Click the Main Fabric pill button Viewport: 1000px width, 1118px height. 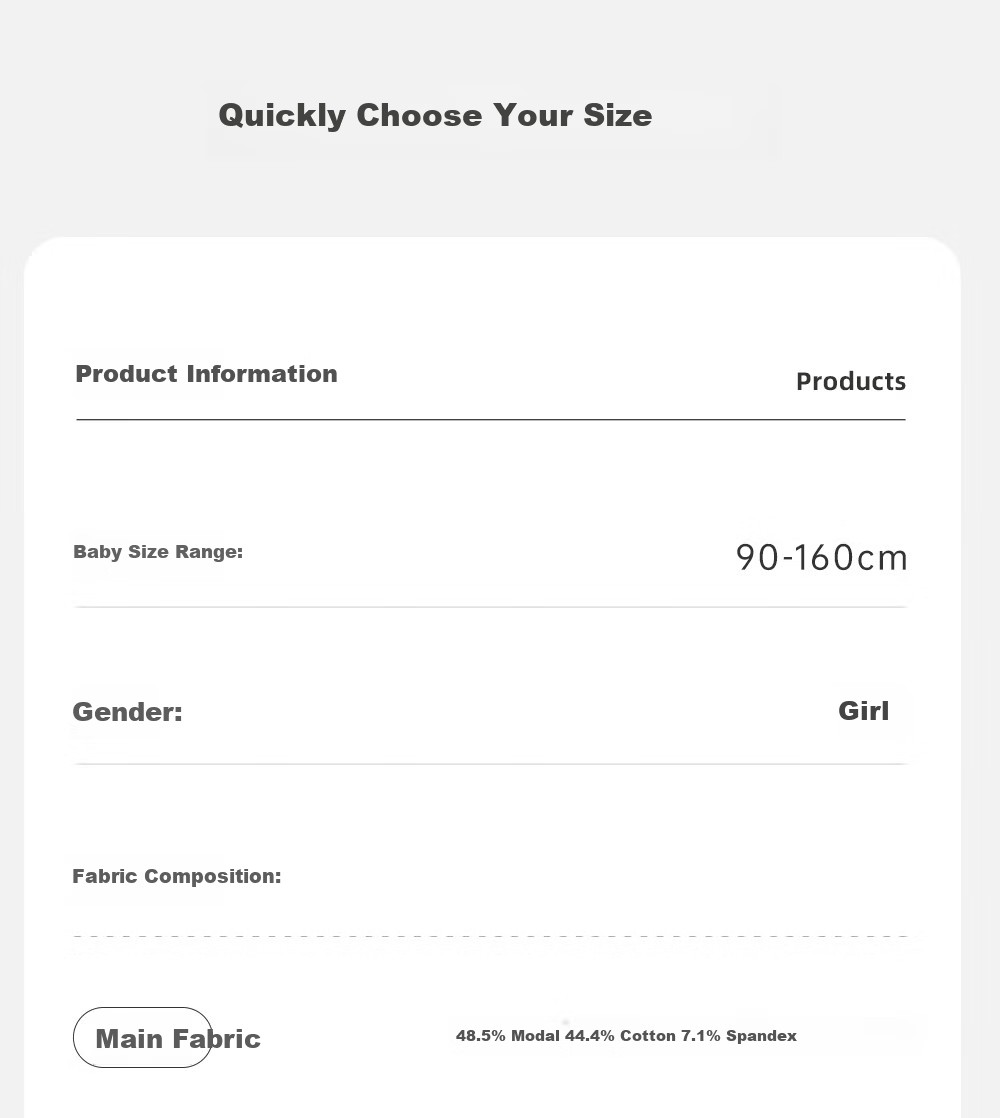tap(143, 1037)
